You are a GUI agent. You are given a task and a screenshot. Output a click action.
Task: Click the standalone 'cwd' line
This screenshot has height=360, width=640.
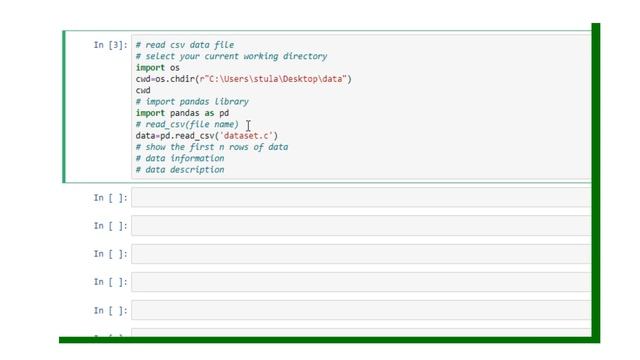(143, 90)
